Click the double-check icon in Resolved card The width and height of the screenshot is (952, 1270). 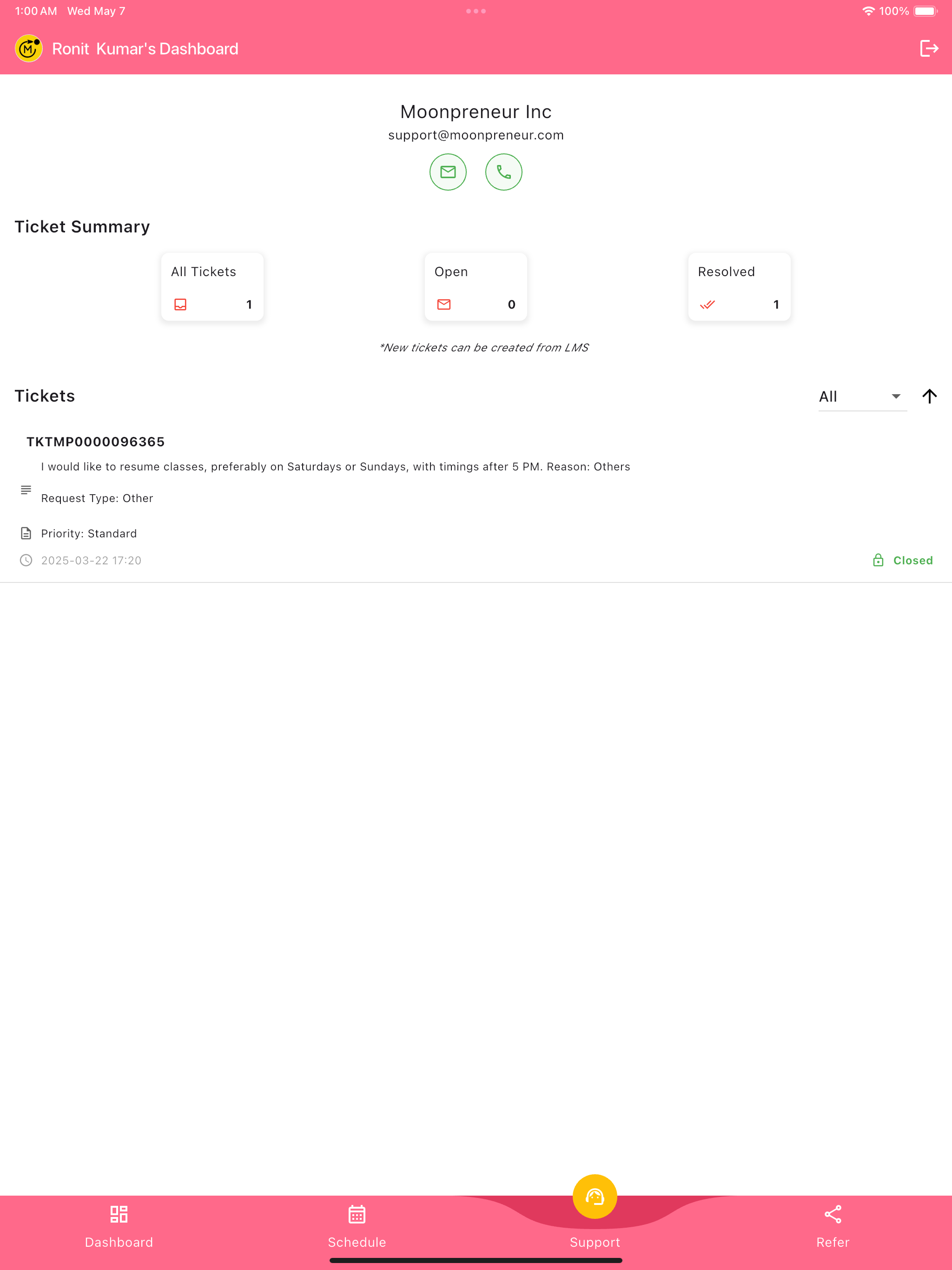pos(707,304)
